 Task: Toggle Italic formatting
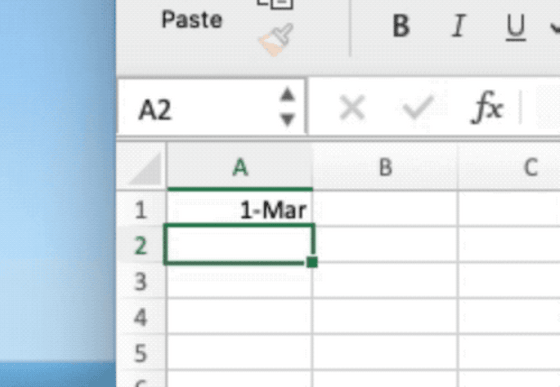pyautogui.click(x=459, y=26)
